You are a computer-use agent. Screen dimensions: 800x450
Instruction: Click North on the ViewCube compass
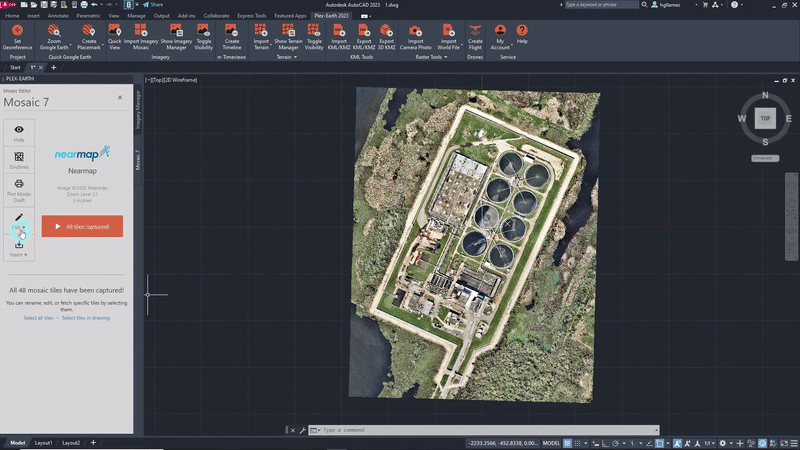(x=765, y=95)
